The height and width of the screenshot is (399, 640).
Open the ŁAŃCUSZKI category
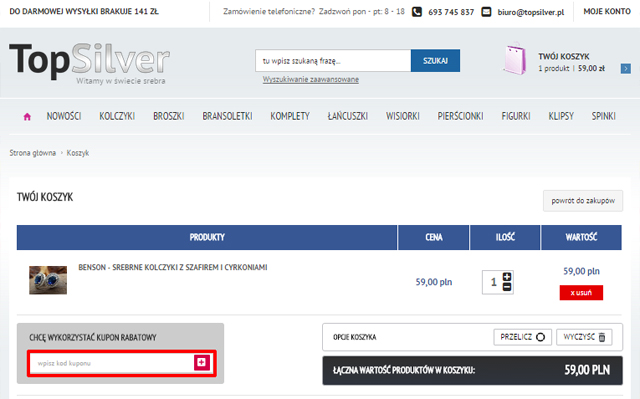[348, 116]
